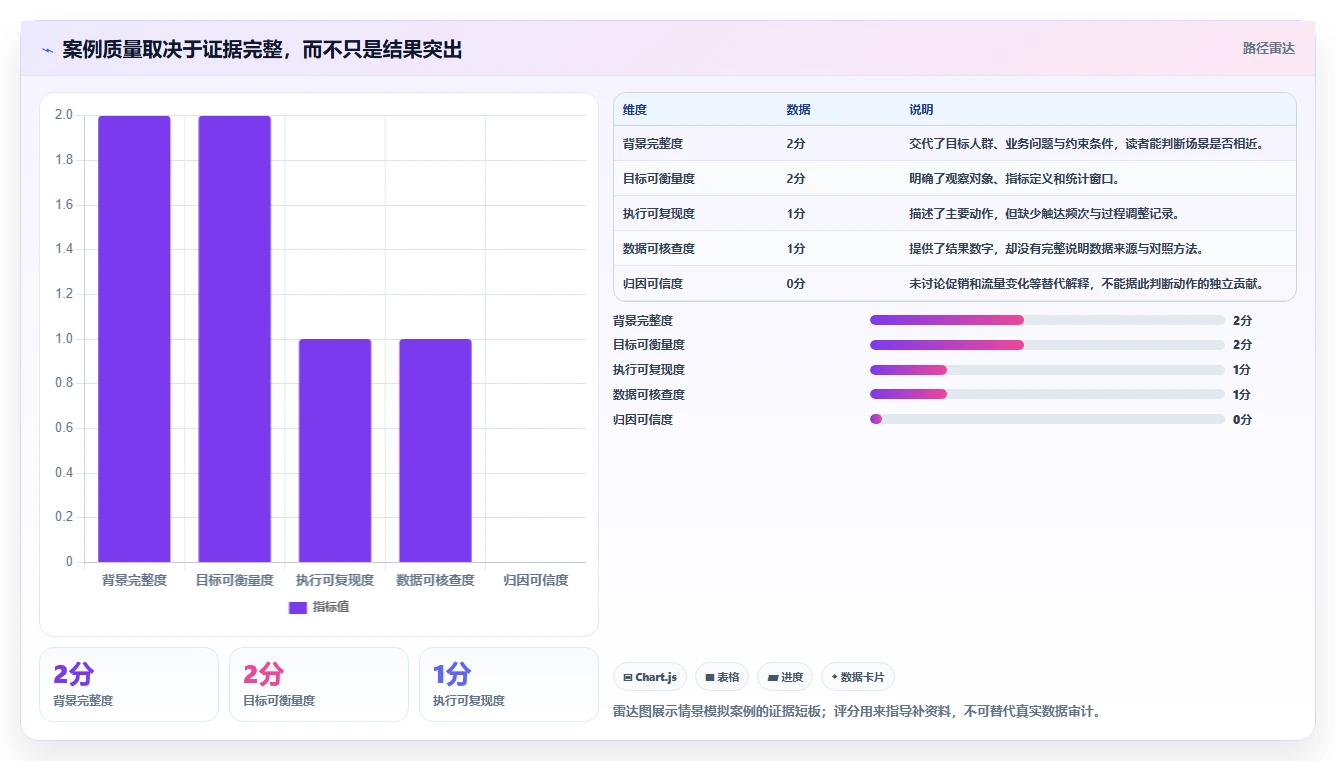Select the 背景完整度 table row cell

click(653, 144)
